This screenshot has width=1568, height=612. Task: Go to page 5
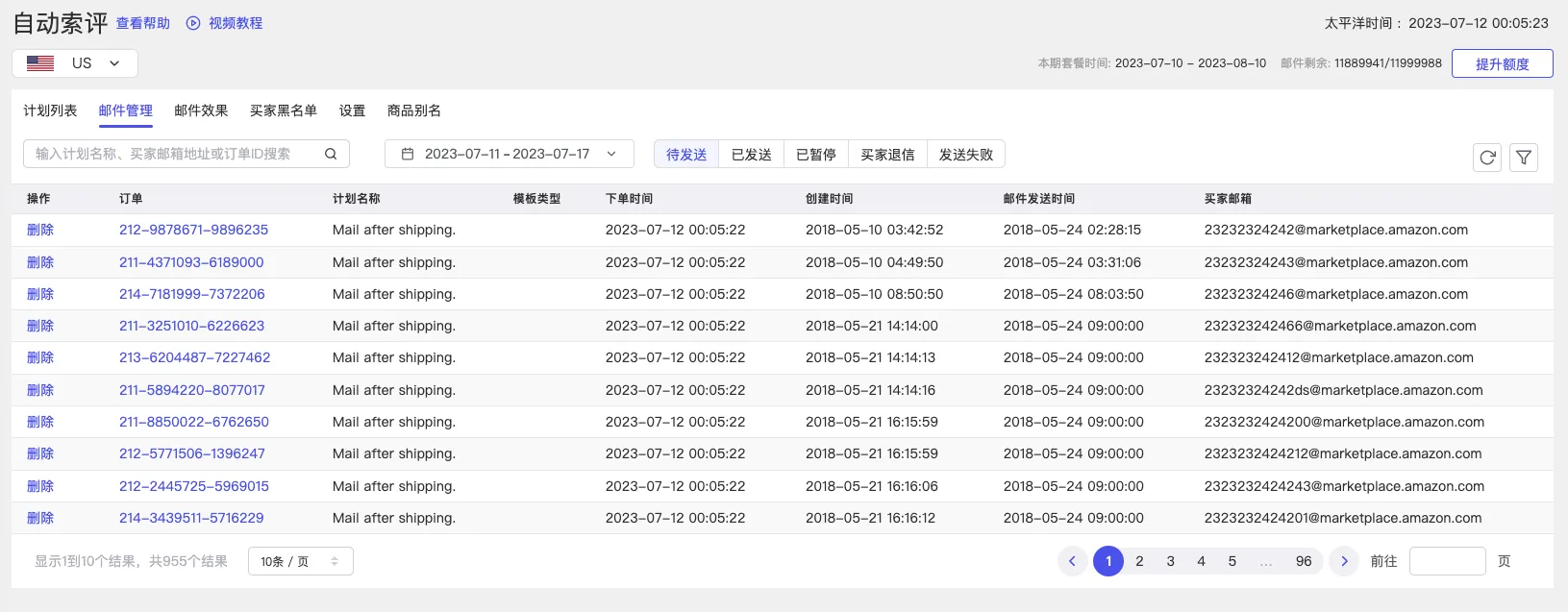pyautogui.click(x=1232, y=561)
